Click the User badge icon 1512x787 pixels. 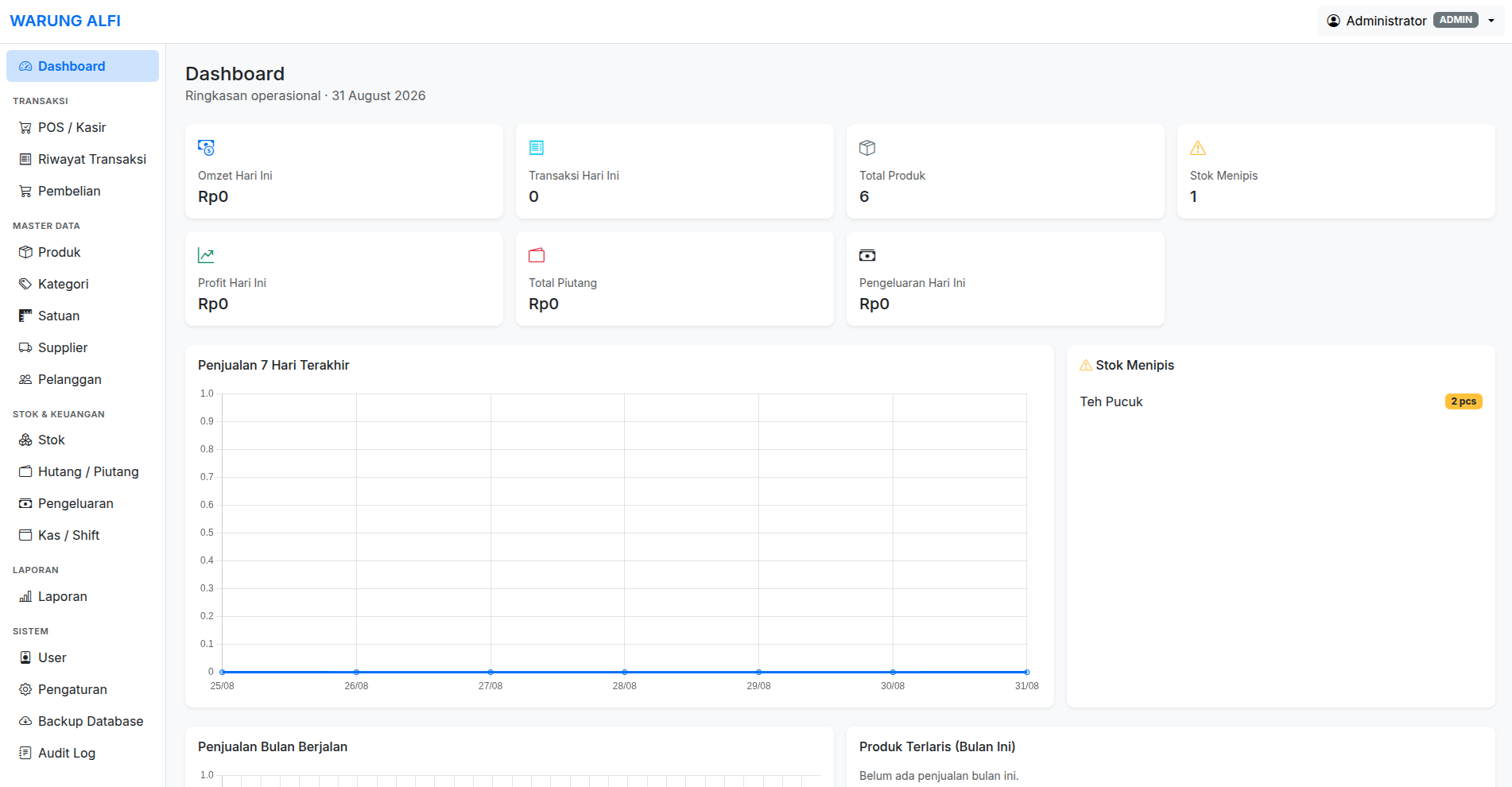pos(25,658)
